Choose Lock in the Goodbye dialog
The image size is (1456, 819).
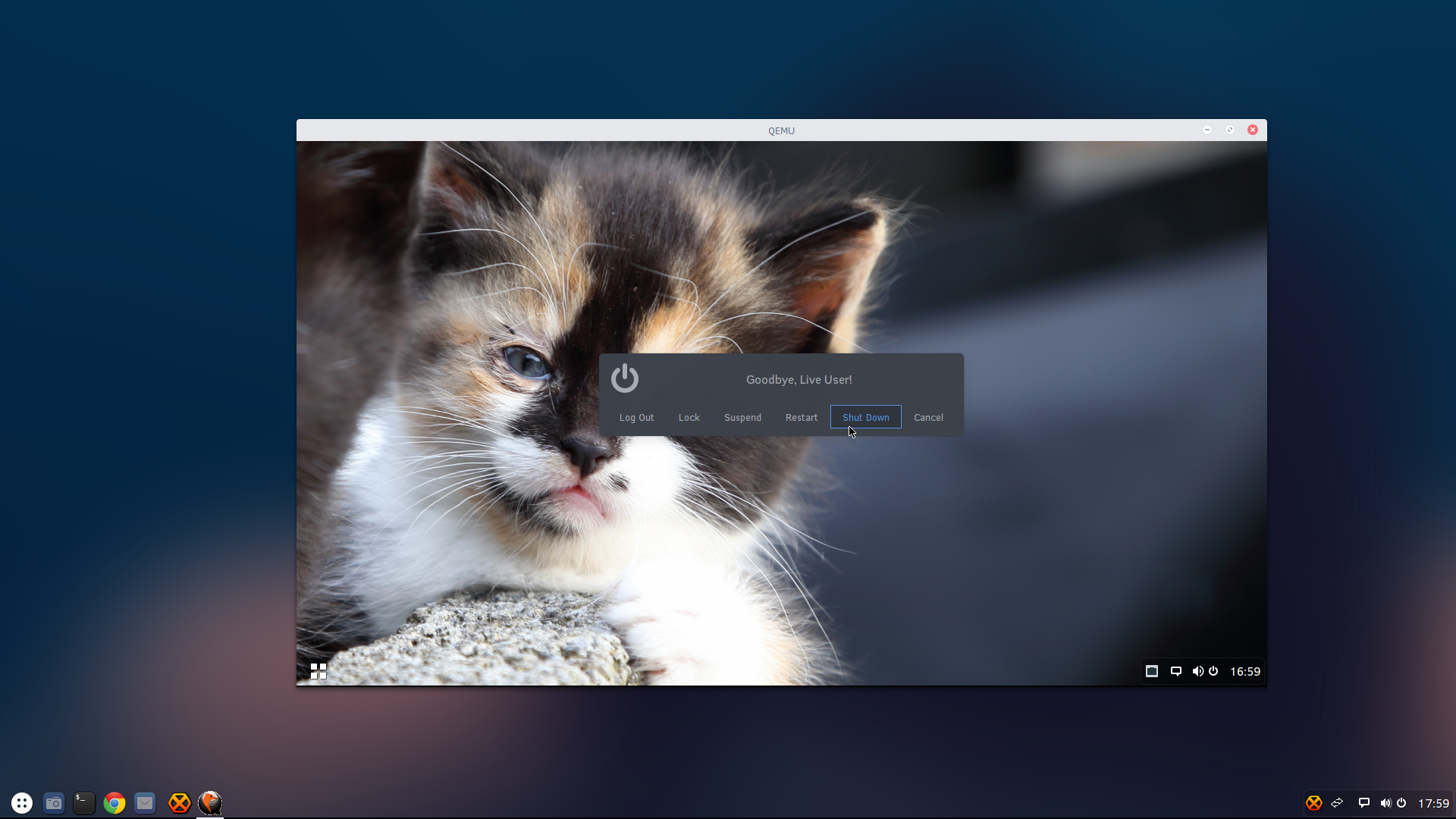pyautogui.click(x=689, y=417)
